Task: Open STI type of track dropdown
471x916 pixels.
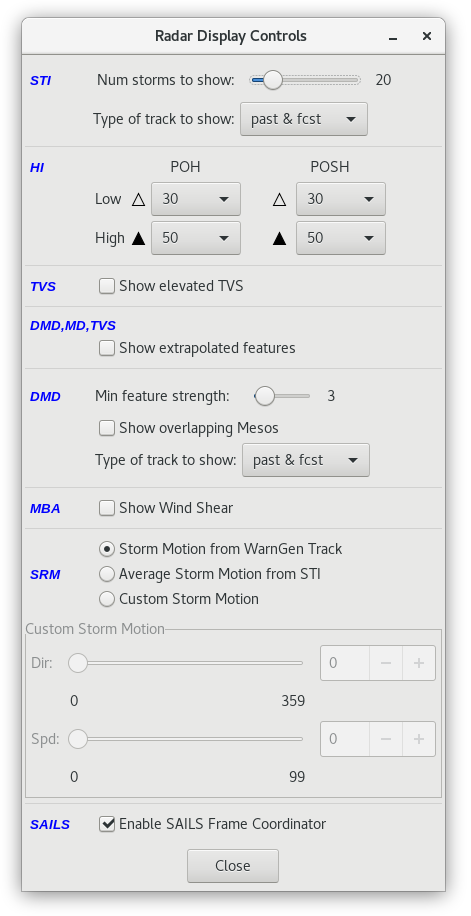Action: pyautogui.click(x=304, y=119)
